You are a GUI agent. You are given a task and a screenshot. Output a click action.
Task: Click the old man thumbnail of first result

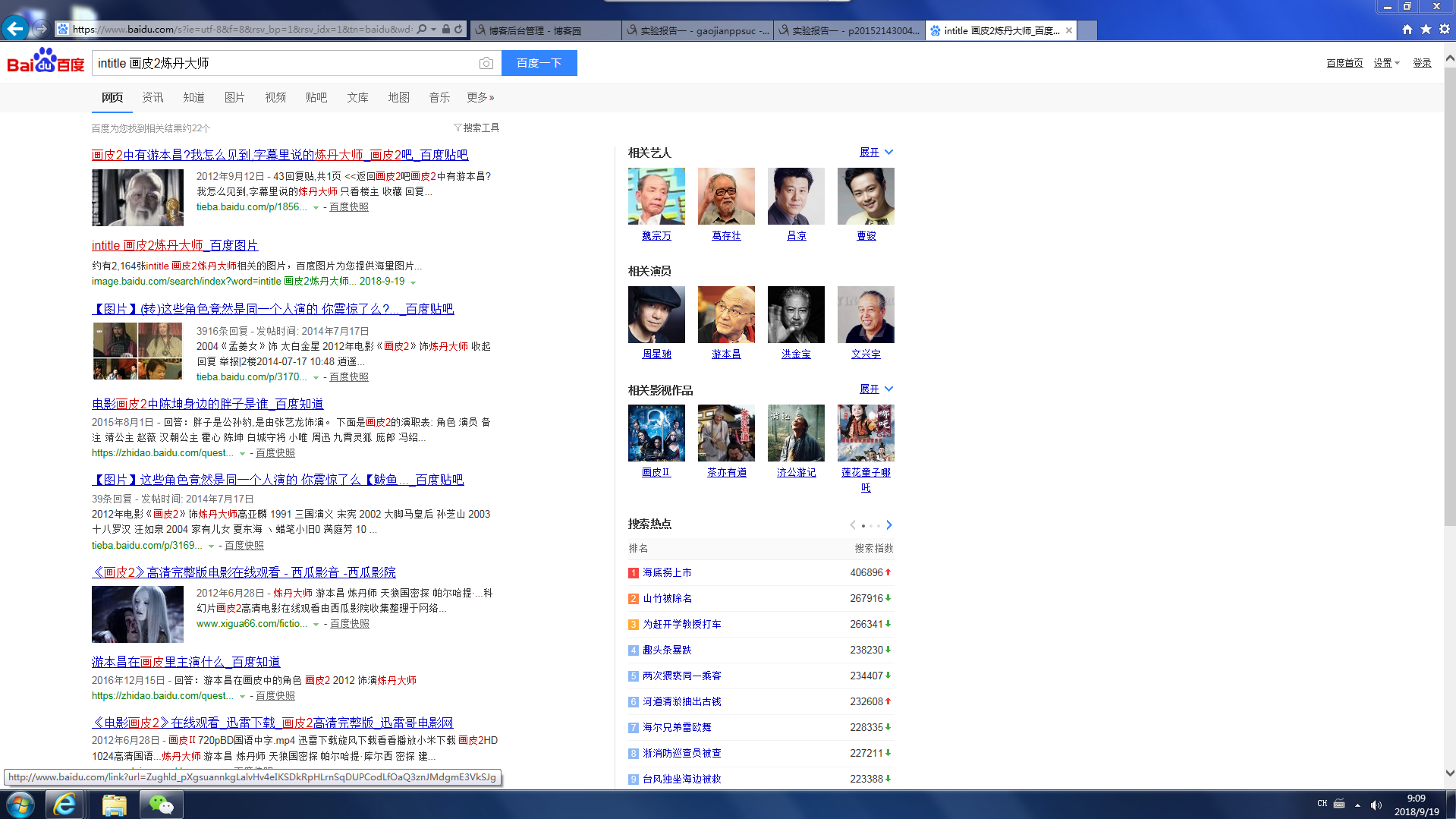point(137,197)
